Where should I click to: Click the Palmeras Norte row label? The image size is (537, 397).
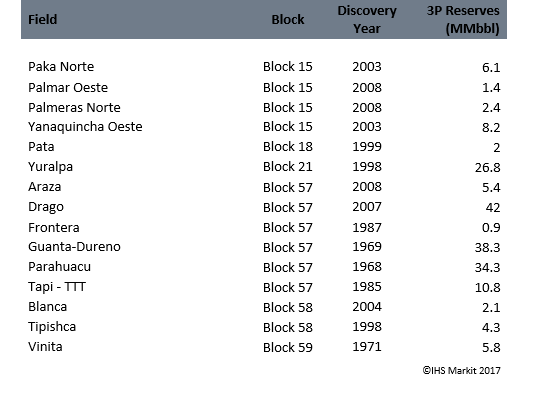(x=74, y=108)
